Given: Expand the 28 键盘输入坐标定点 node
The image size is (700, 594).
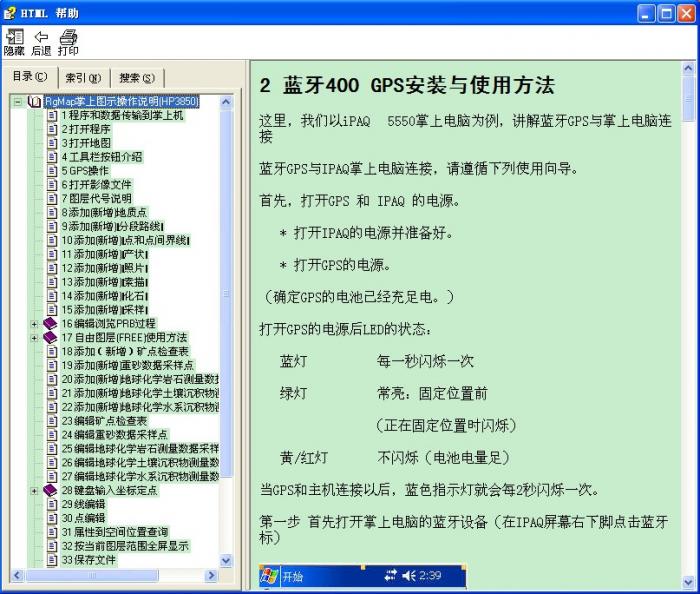Looking at the screenshot, I should (34, 491).
